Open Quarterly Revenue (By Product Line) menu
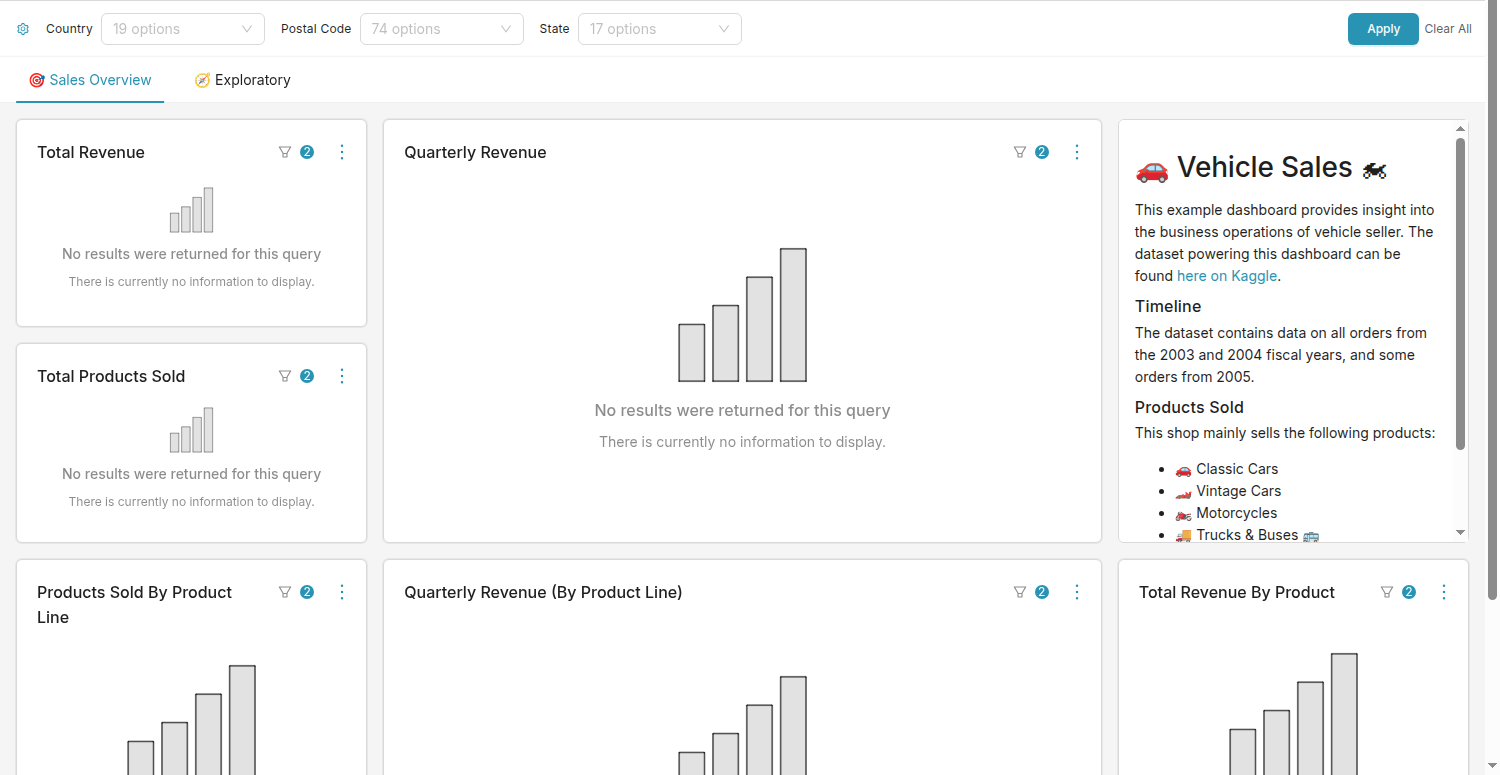 [x=1077, y=592]
